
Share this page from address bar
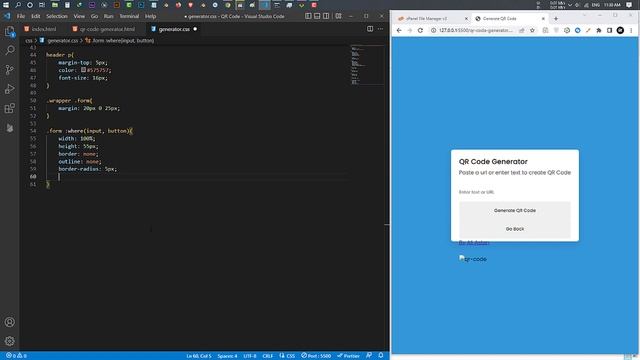(522, 30)
